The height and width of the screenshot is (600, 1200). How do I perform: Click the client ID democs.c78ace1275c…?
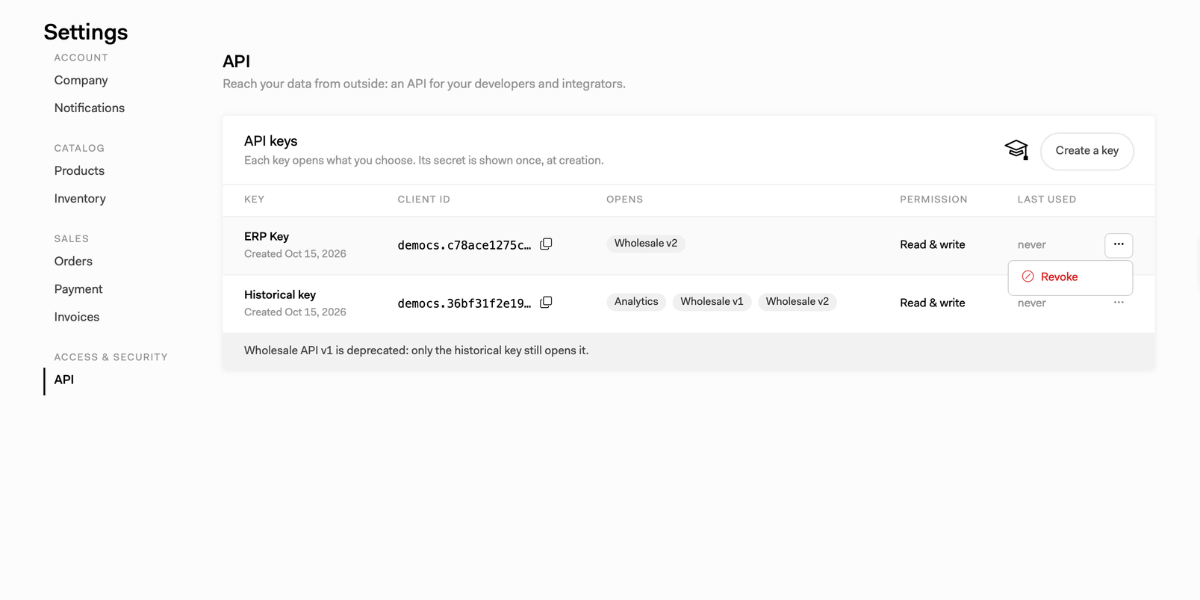(x=464, y=245)
